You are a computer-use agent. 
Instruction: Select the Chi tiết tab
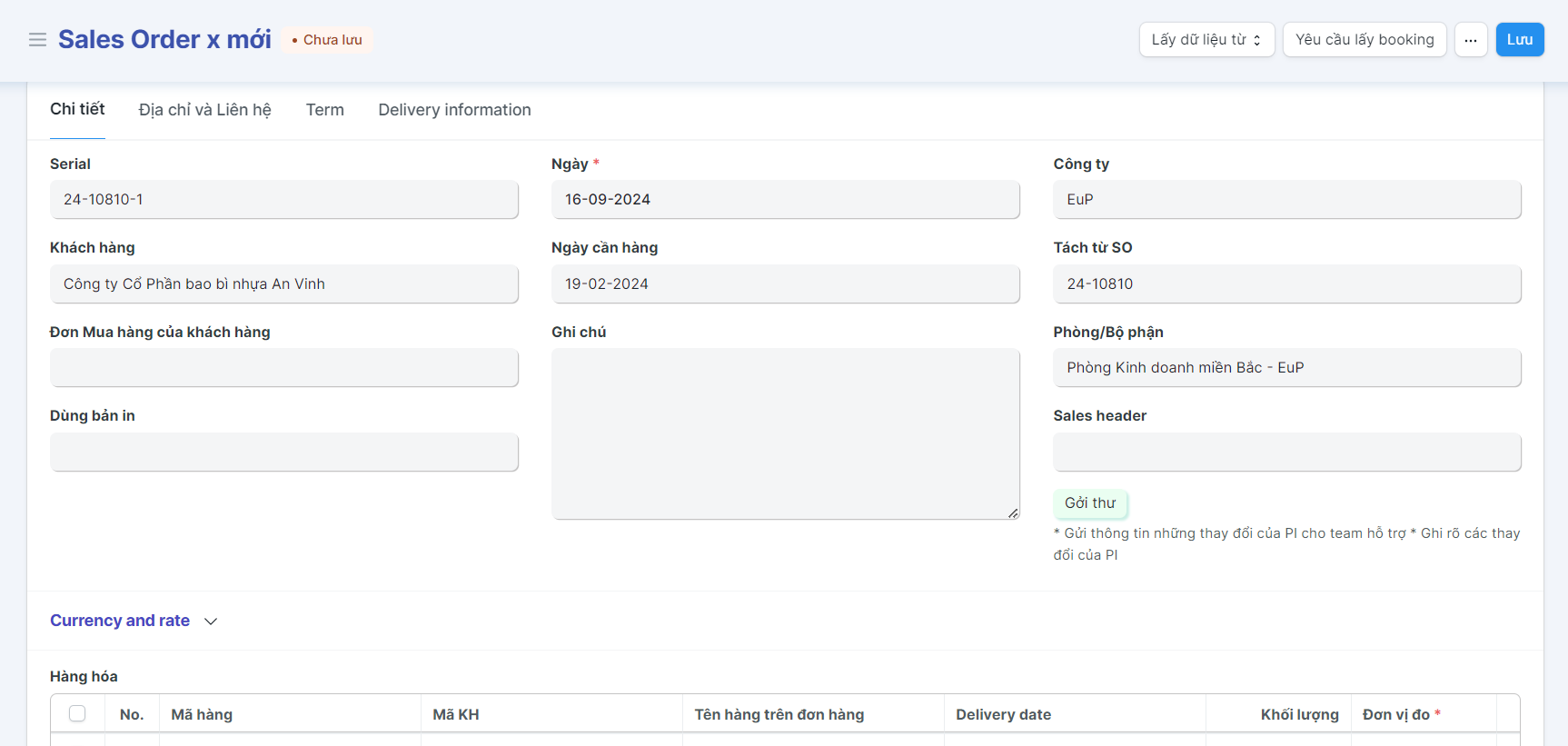click(x=77, y=109)
